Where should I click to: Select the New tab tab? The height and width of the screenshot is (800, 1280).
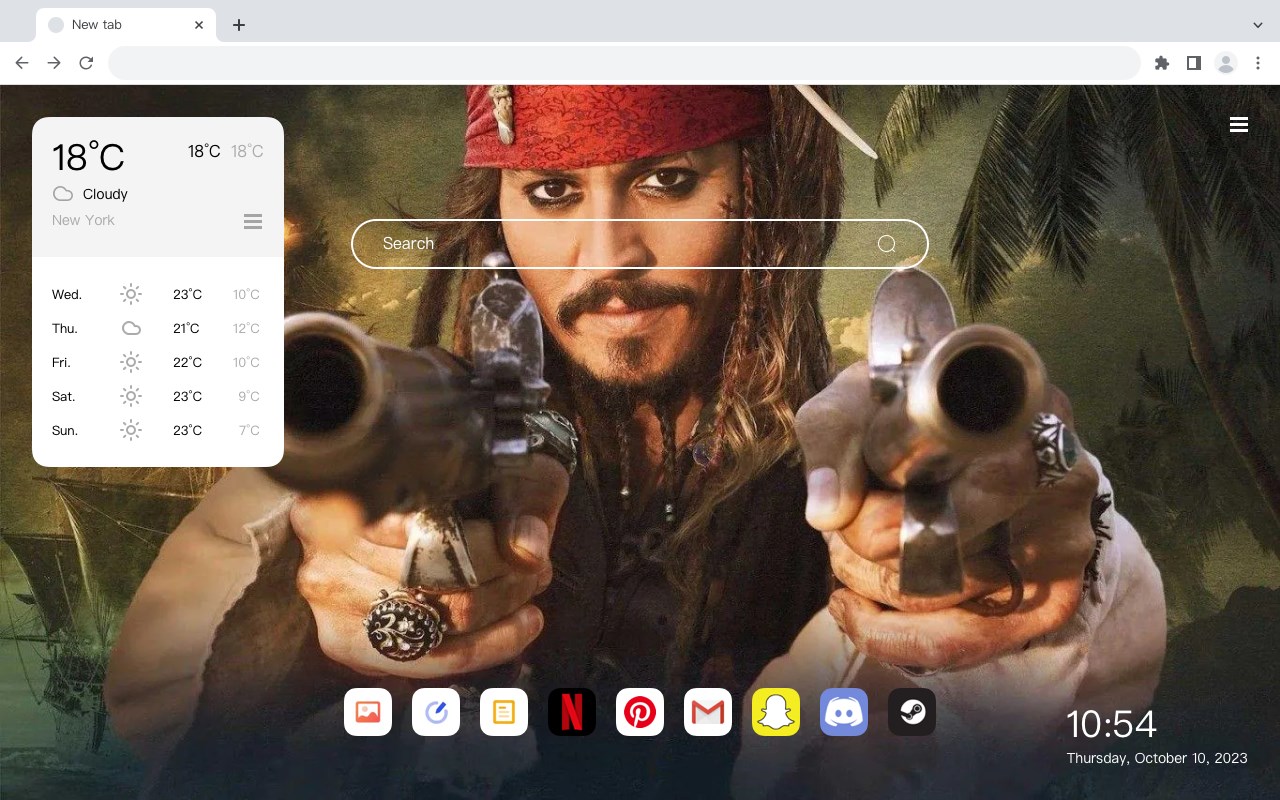point(126,25)
